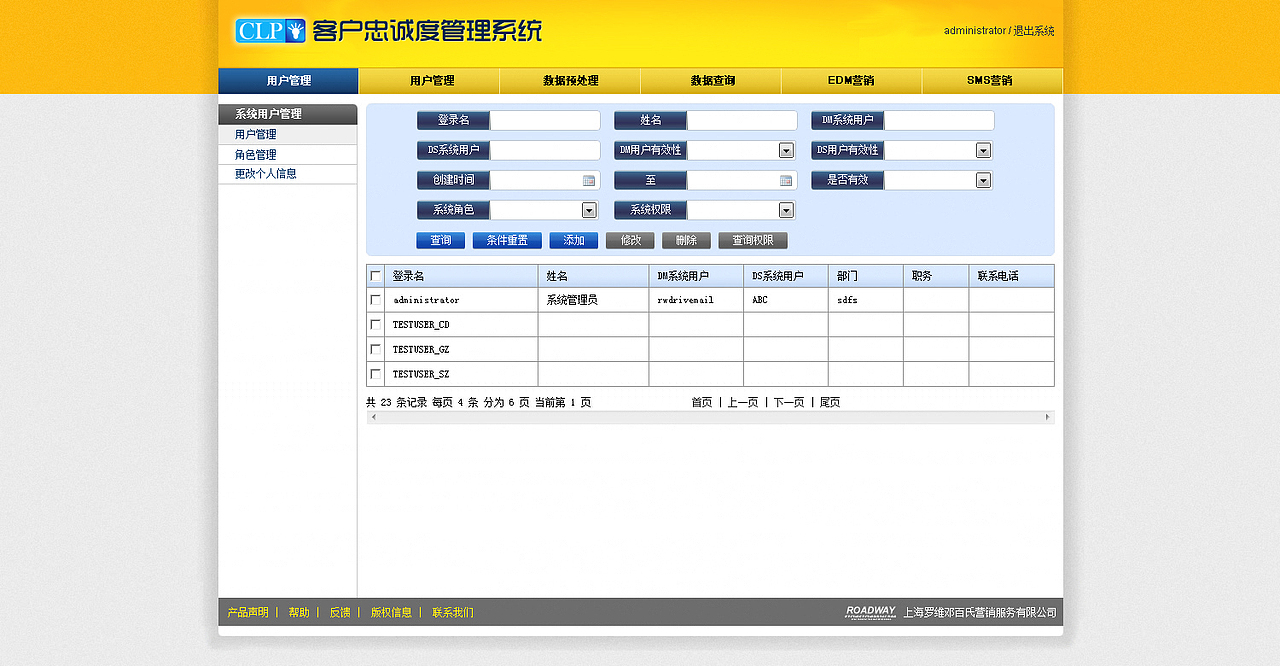Select 用户管理 in the left sidebar

pos(288,135)
